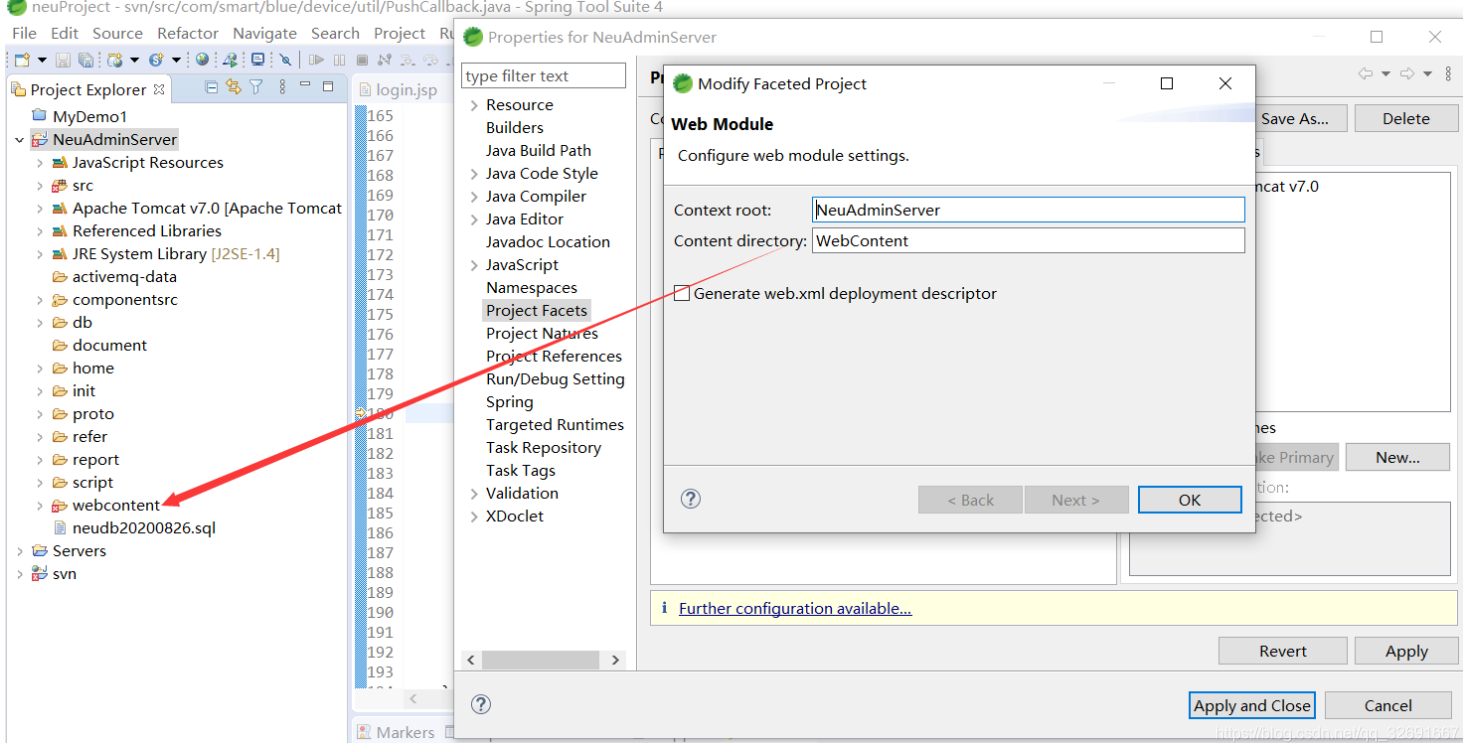Viewport: 1469px width, 752px height.
Task: Click the Terminate debug icon
Action: [x=362, y=60]
